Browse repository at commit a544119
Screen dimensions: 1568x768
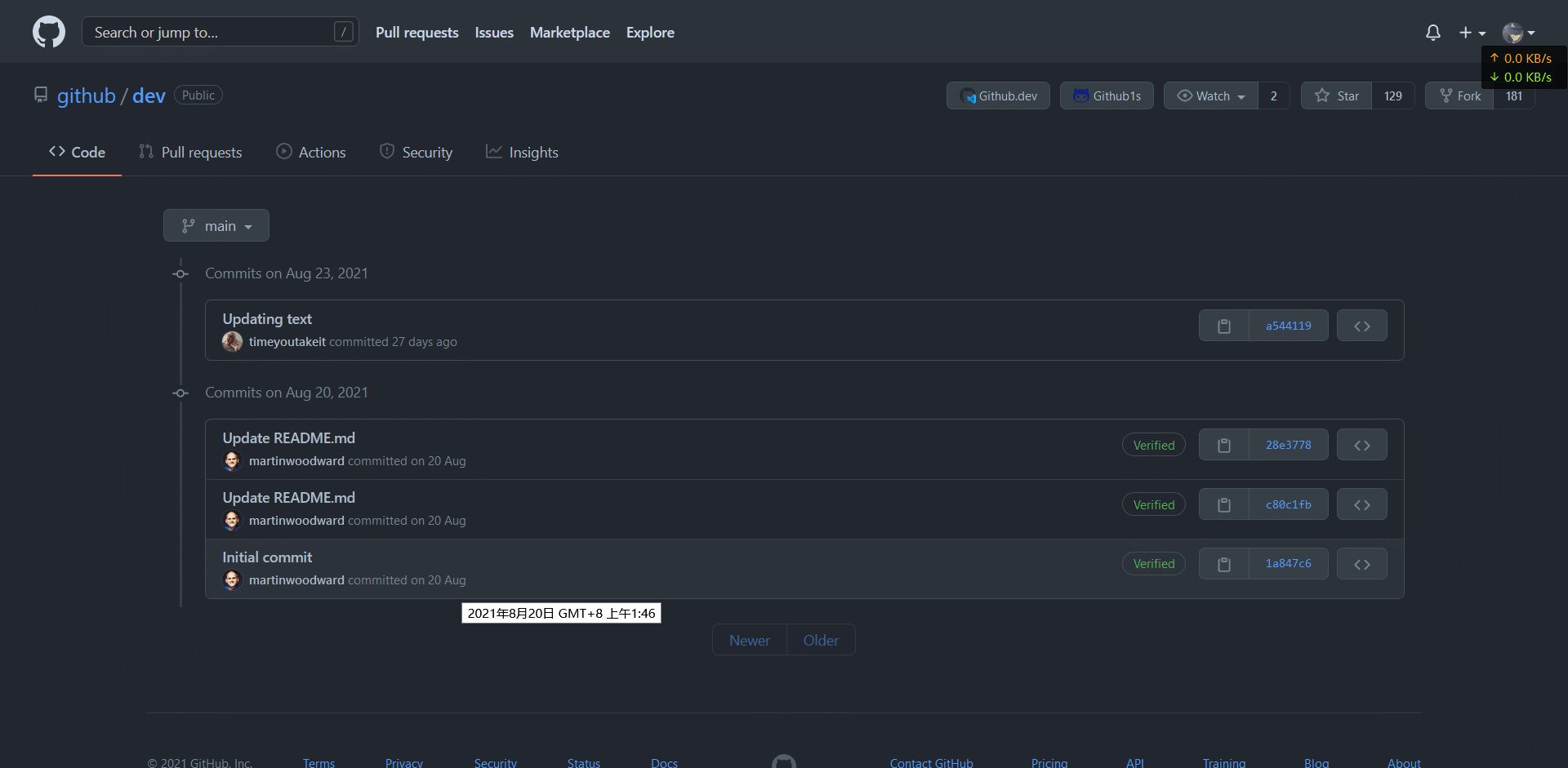[1361, 326]
